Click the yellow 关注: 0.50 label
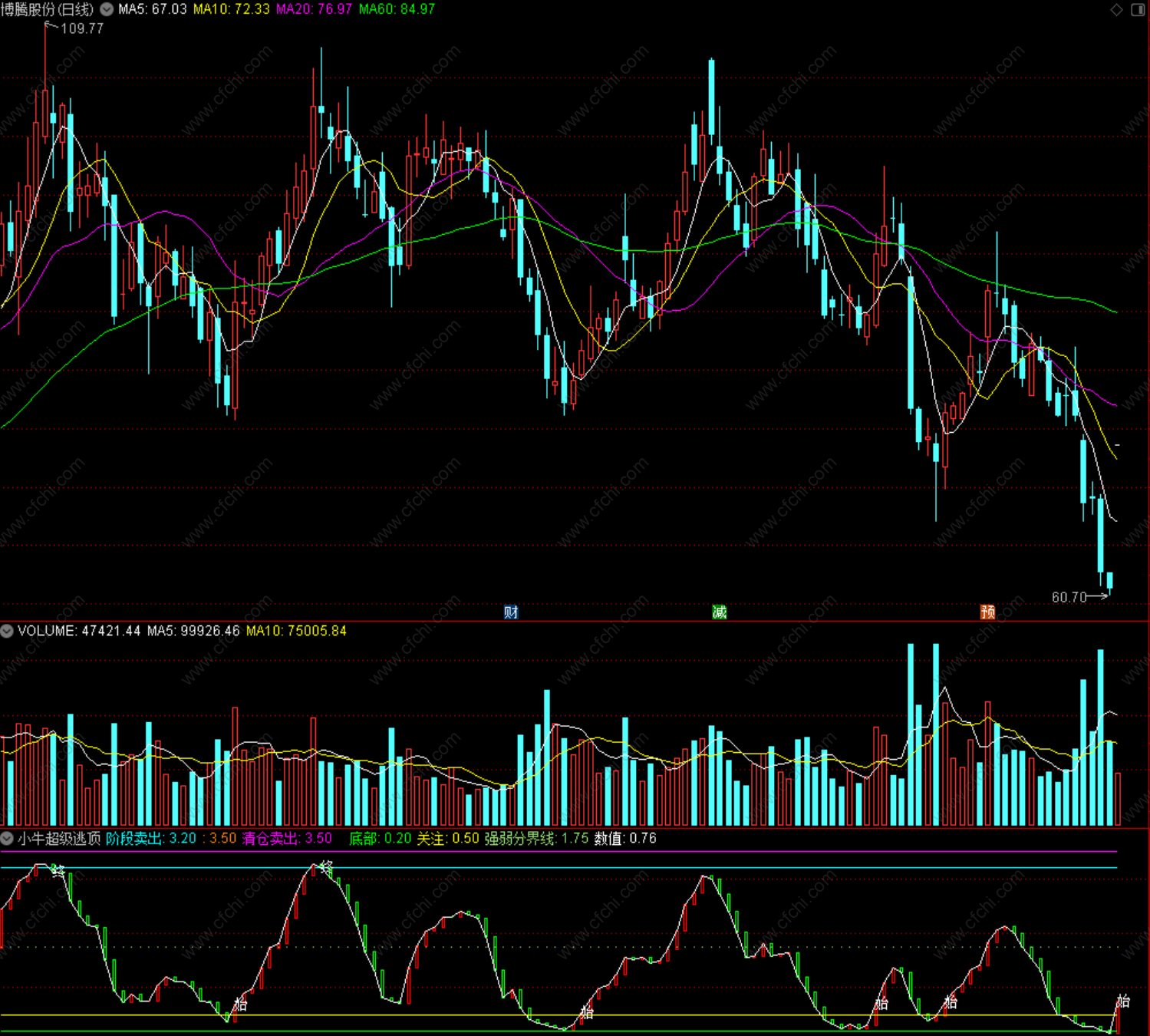 pyautogui.click(x=448, y=838)
